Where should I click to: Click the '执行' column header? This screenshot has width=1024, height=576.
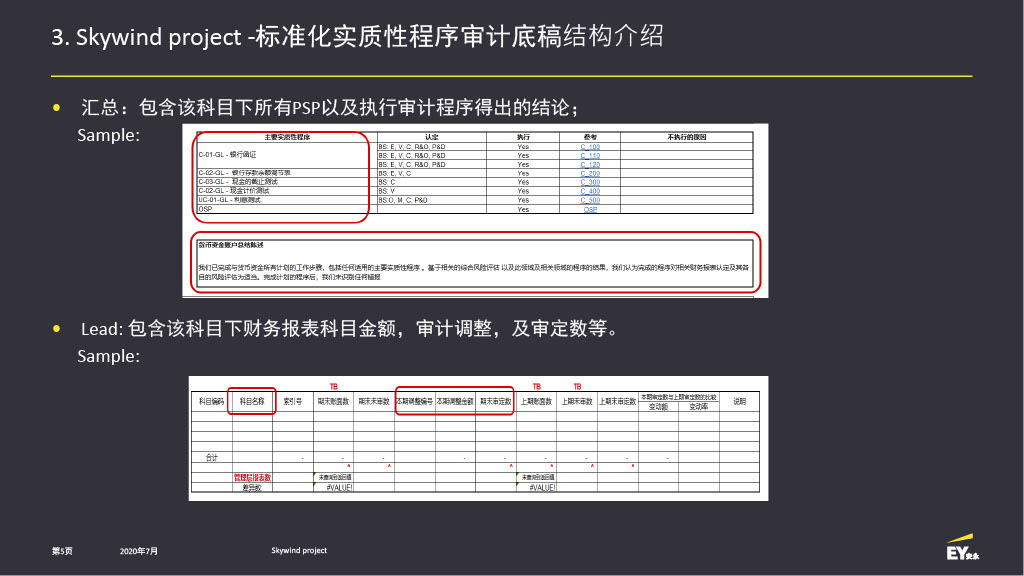tap(523, 137)
